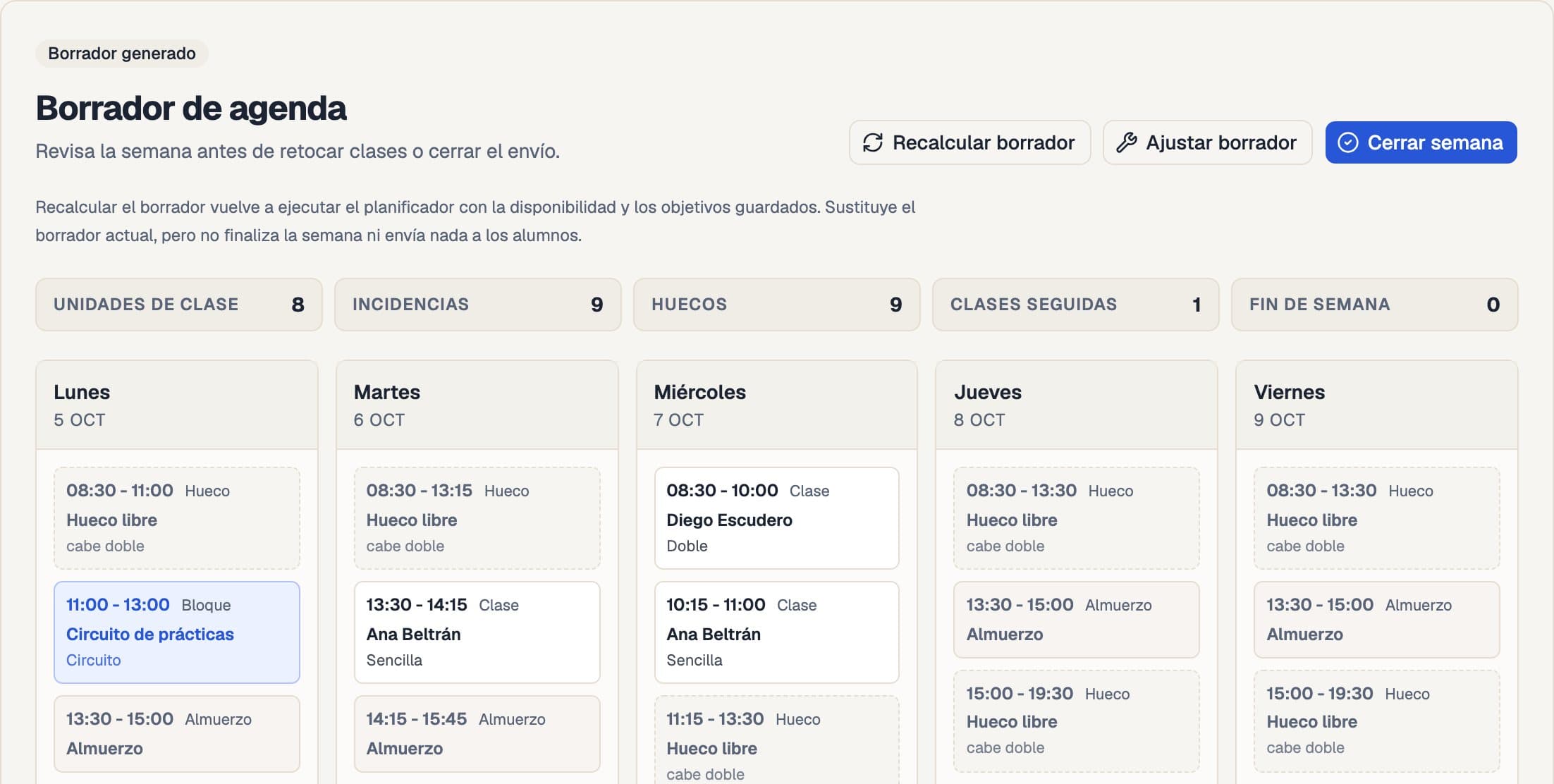Image resolution: width=1554 pixels, height=784 pixels.
Task: Select Jueves 13:30 - 15:00 Almuerzo card
Action: (1077, 620)
